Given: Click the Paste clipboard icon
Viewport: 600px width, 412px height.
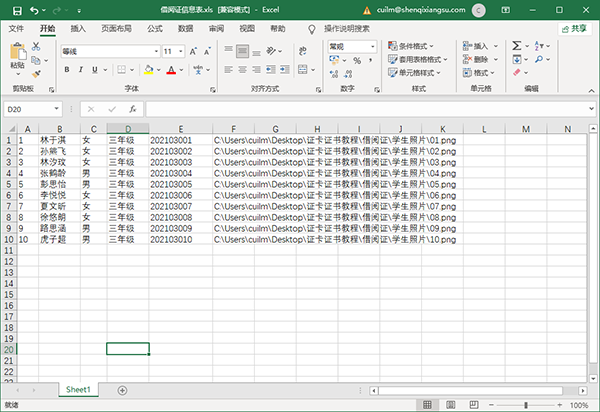Looking at the screenshot, I should [x=18, y=52].
